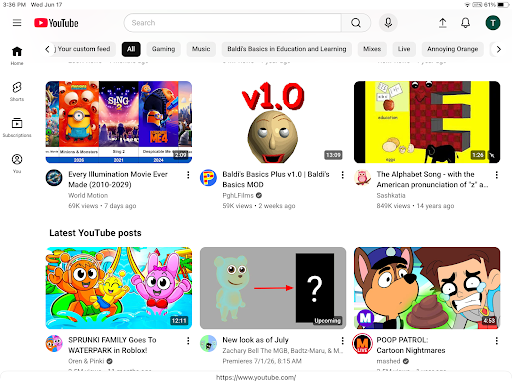
Task: Open the Every Illumination Movie video title
Action: coord(118,179)
